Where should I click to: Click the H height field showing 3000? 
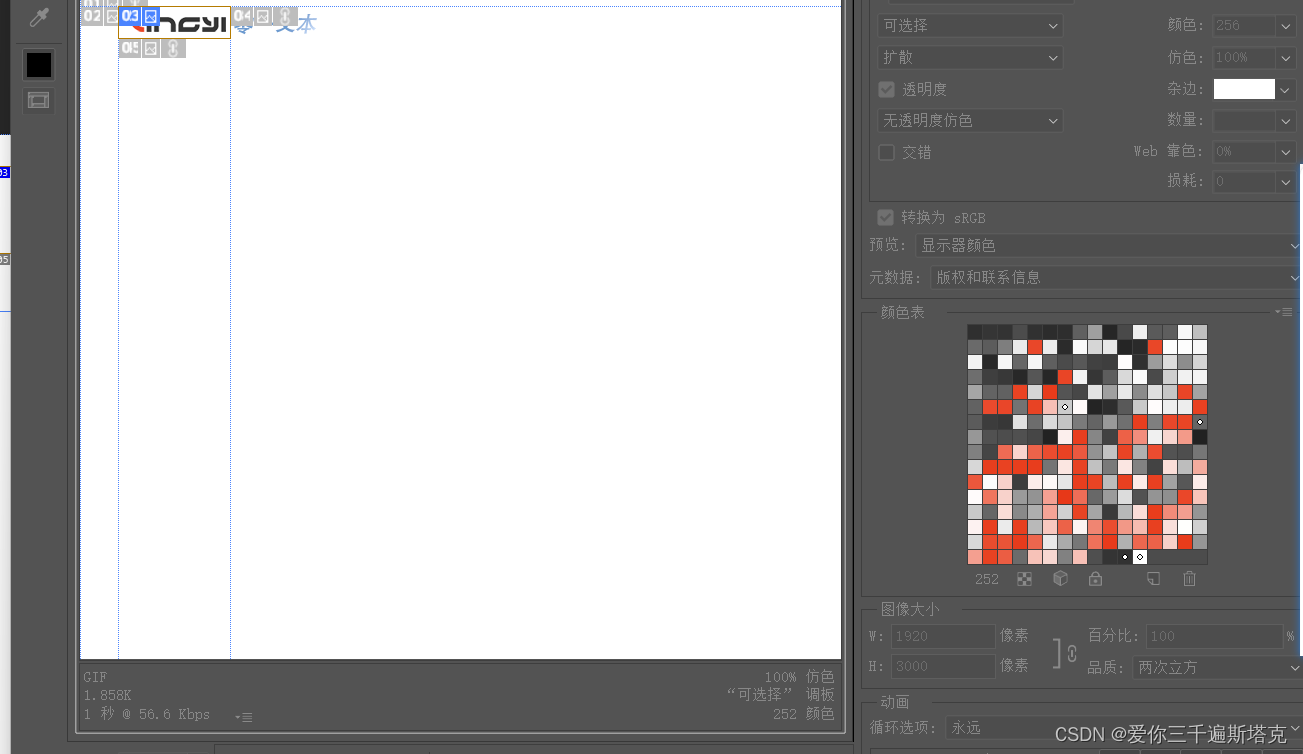pyautogui.click(x=943, y=666)
